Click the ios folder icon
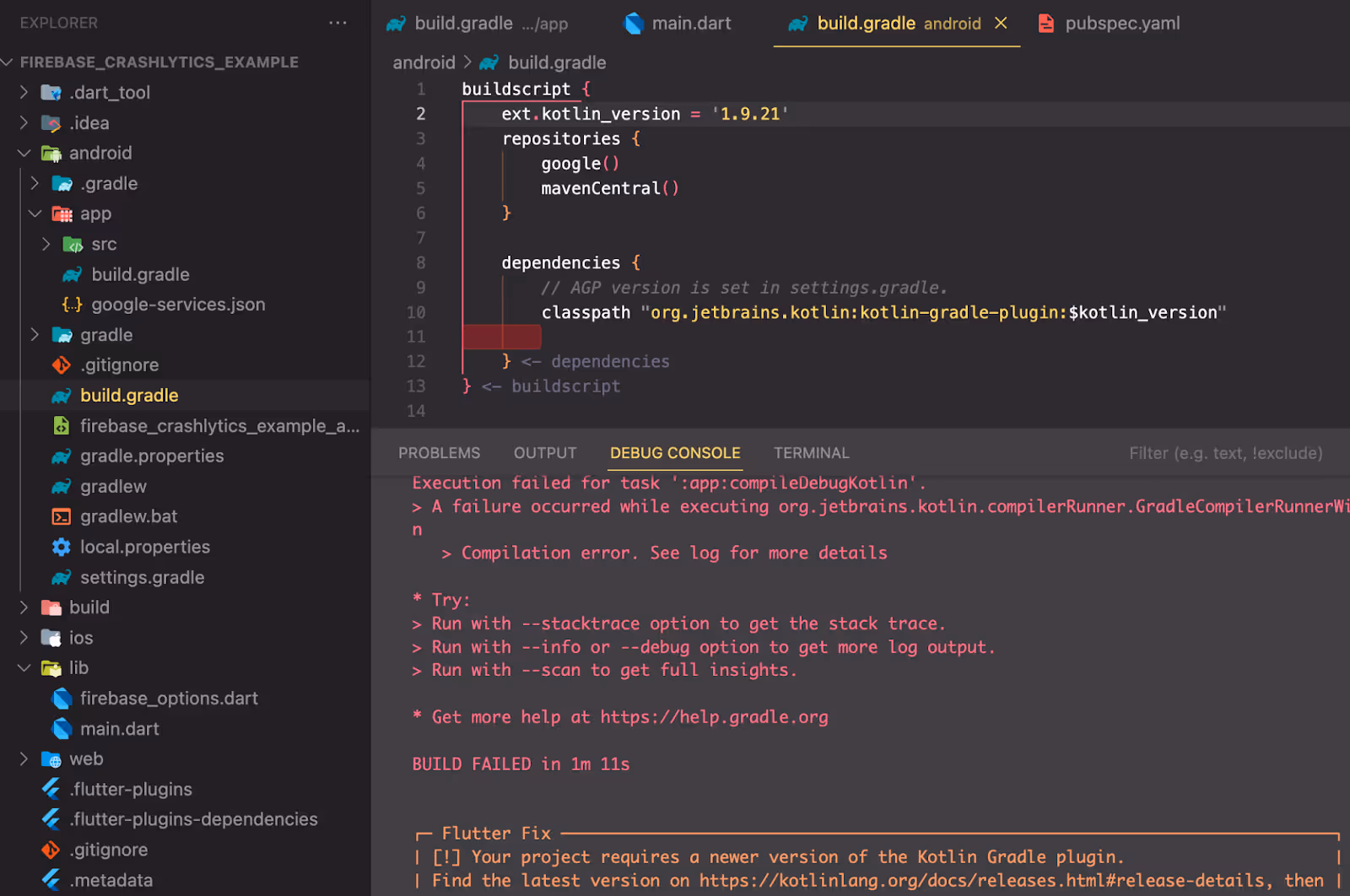This screenshot has width=1350, height=896. [51, 638]
